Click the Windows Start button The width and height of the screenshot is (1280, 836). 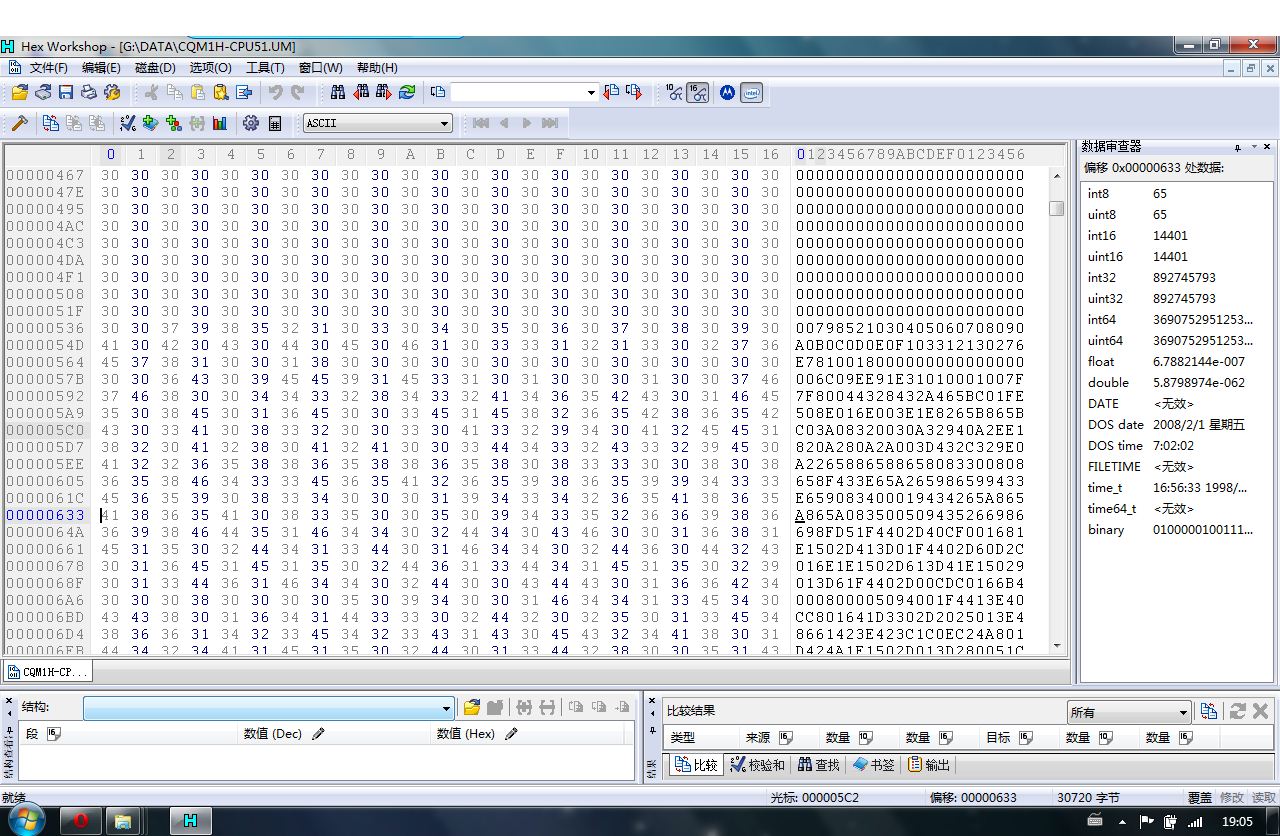(x=27, y=820)
